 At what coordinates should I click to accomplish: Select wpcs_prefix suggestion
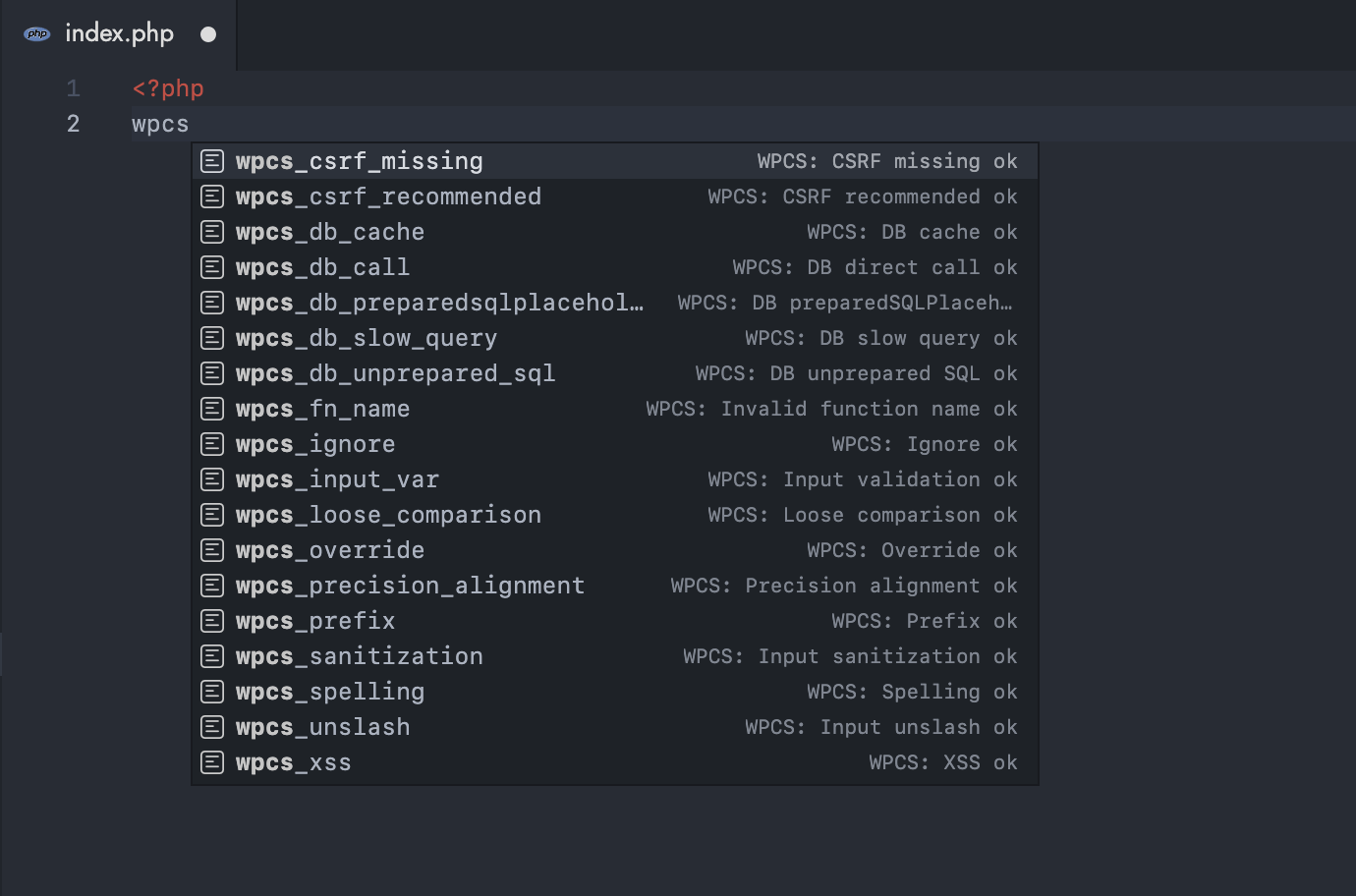(x=615, y=621)
